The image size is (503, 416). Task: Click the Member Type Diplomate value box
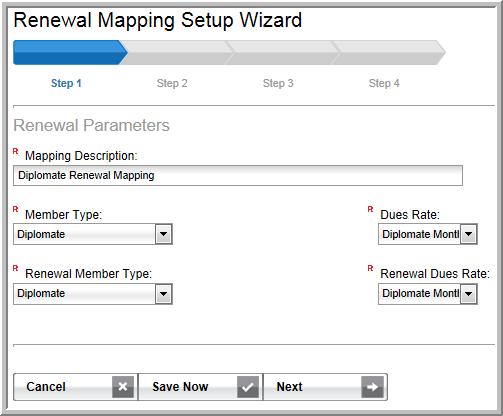(84, 234)
